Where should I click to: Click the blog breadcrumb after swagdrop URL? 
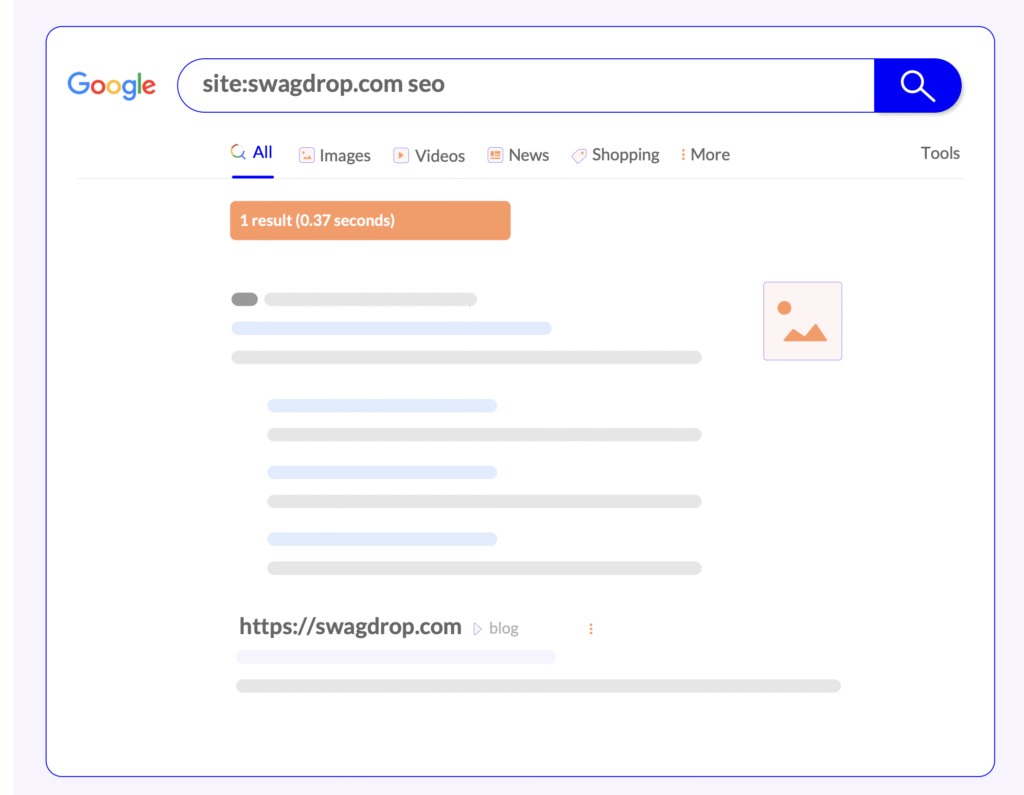click(503, 629)
